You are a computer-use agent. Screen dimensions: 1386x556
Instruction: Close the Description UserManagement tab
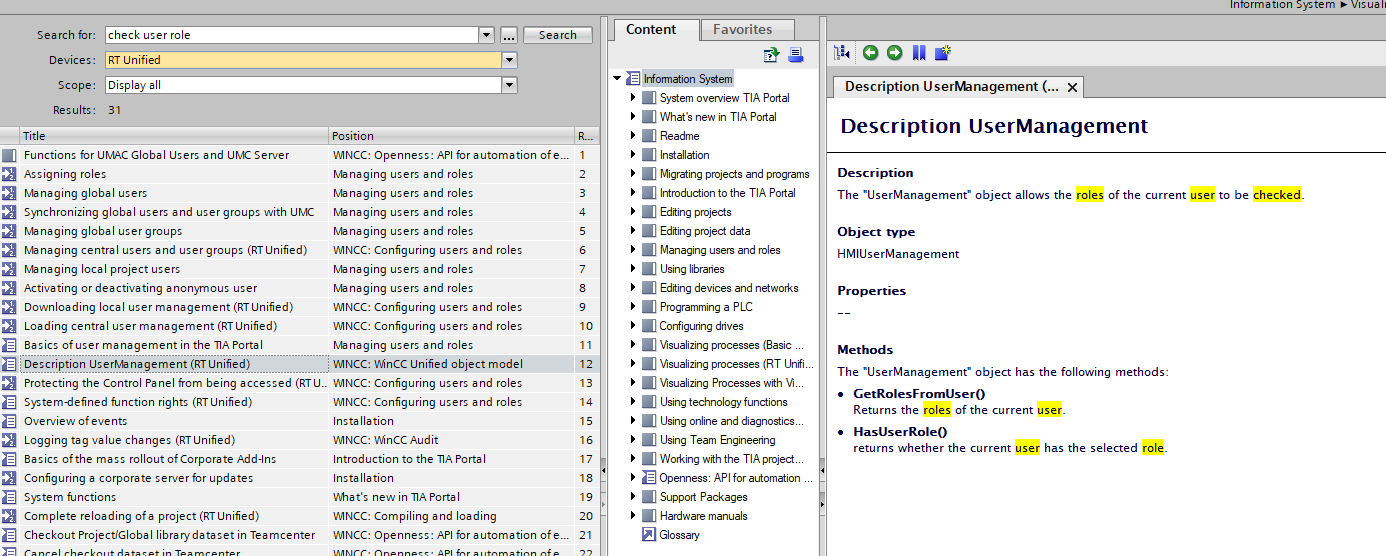[x=1072, y=87]
